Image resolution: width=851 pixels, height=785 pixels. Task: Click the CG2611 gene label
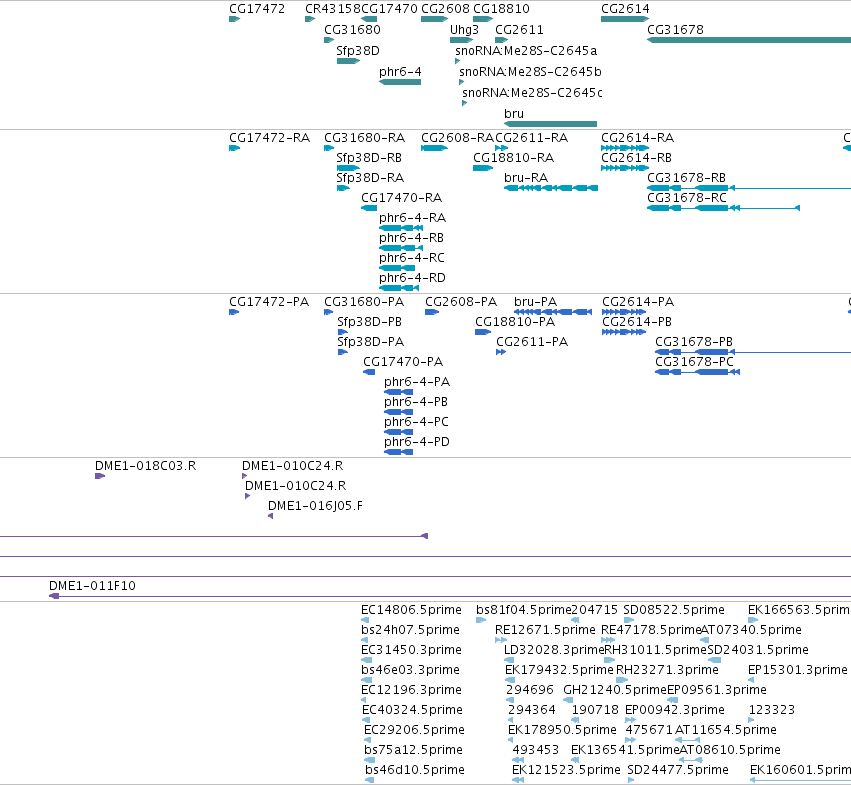coord(519,30)
